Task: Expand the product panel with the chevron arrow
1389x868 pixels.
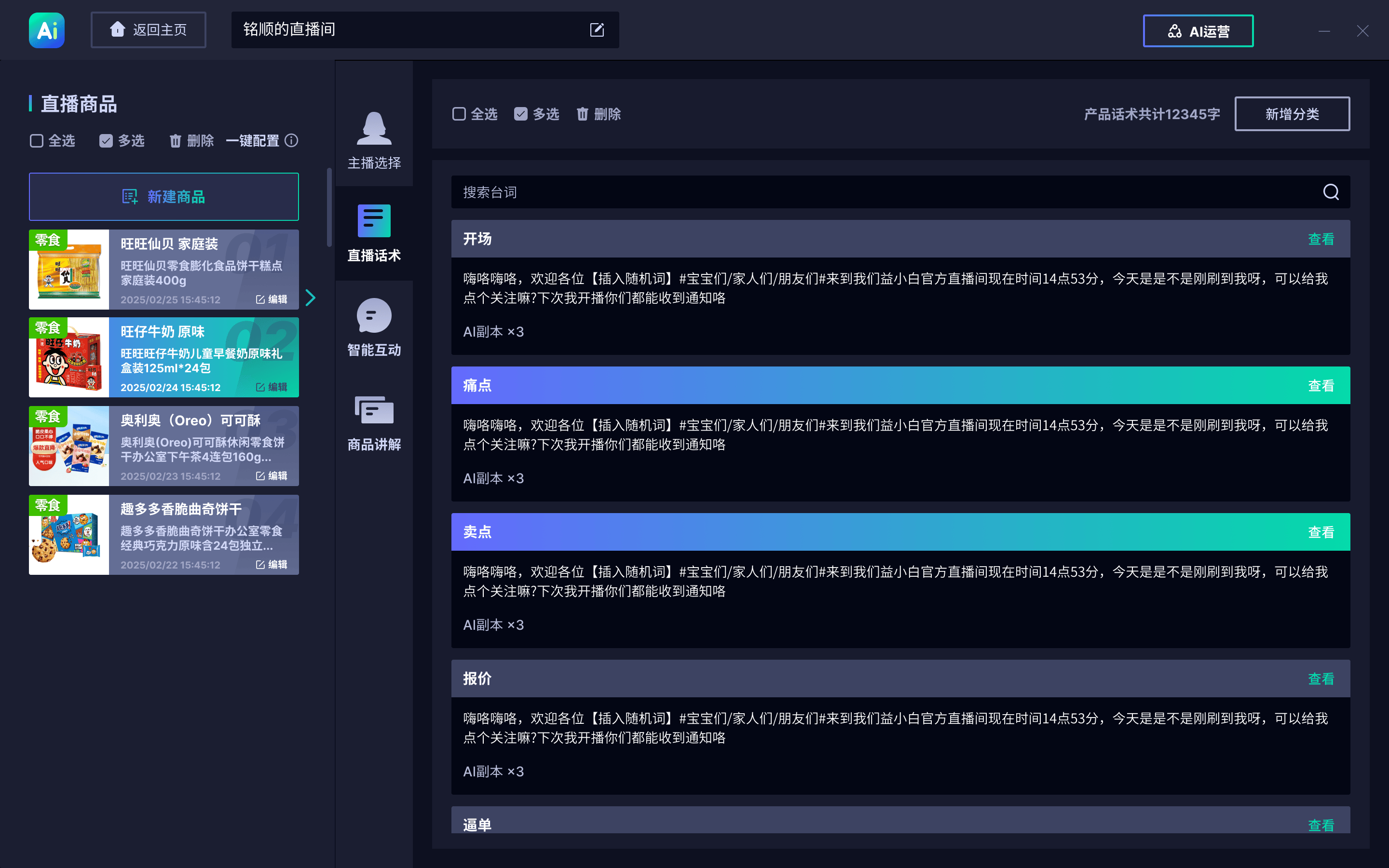Action: click(311, 298)
